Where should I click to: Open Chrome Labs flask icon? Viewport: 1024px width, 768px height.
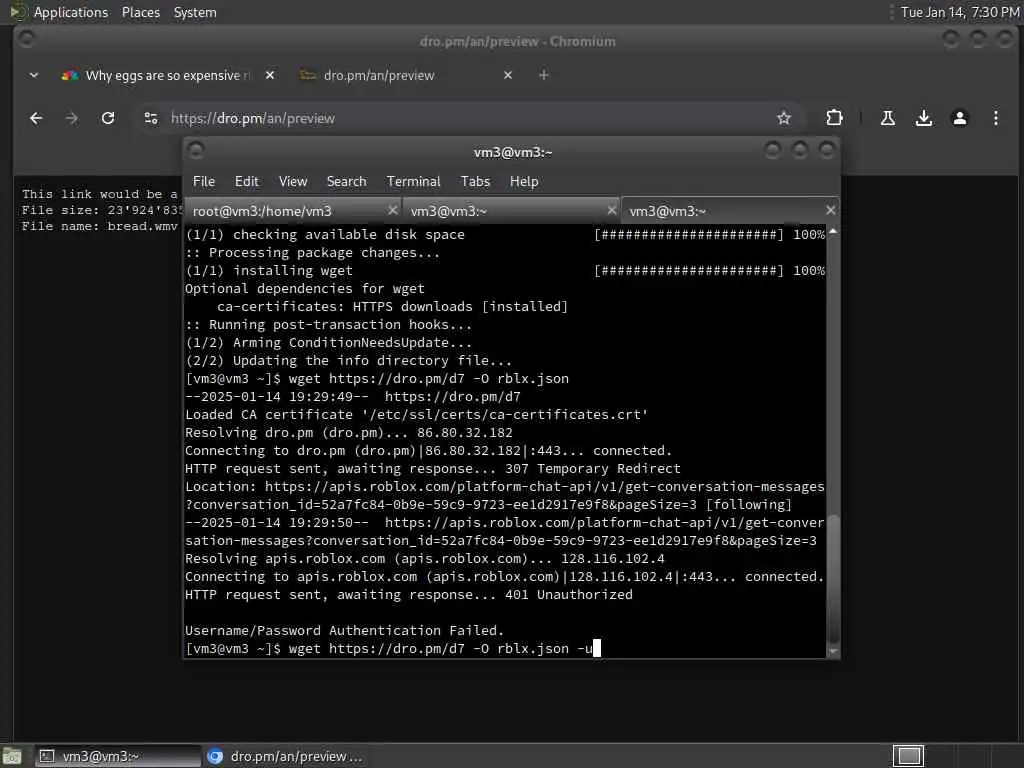coord(888,118)
